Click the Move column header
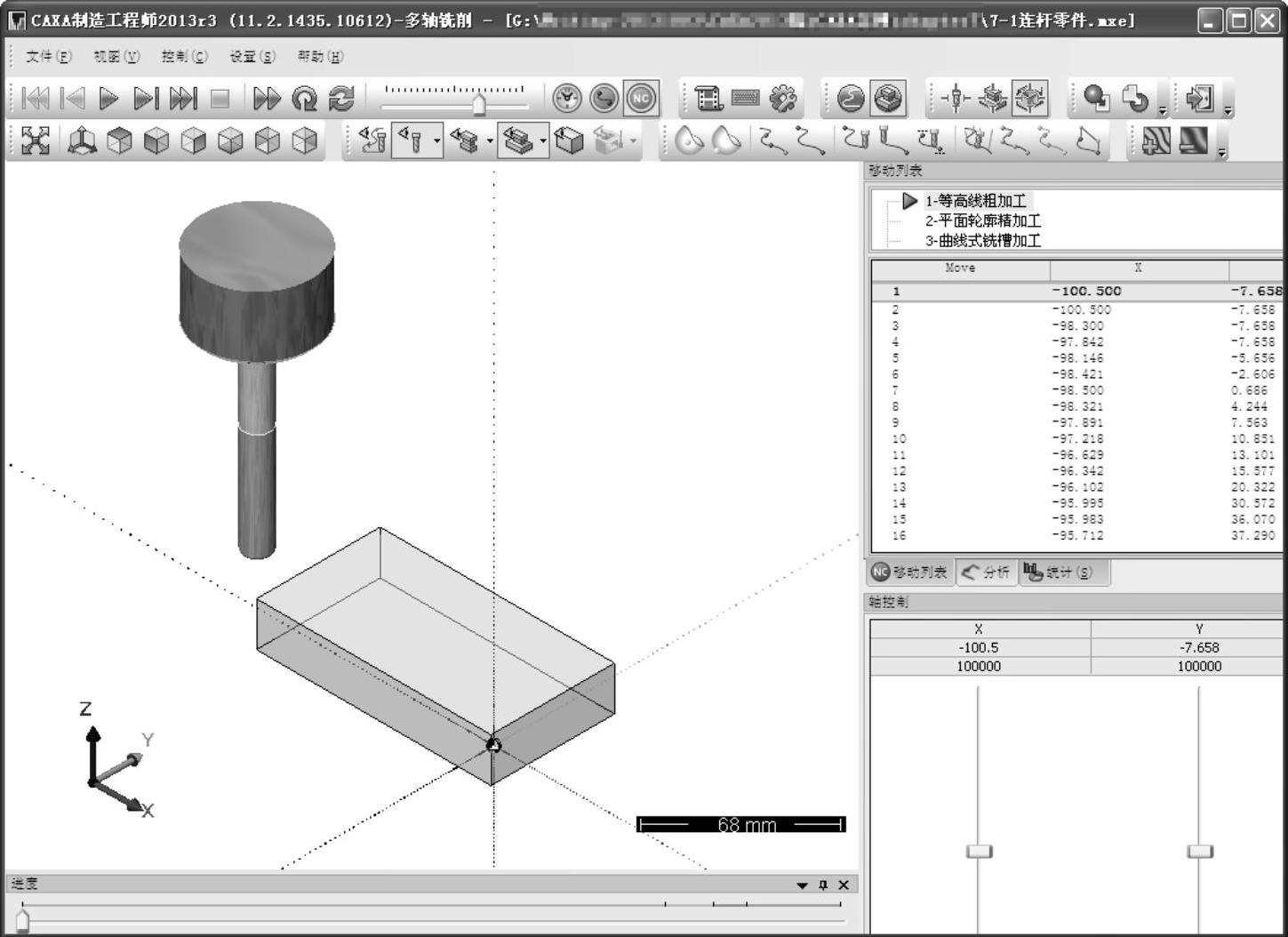The height and width of the screenshot is (937, 1288). pyautogui.click(x=960, y=268)
